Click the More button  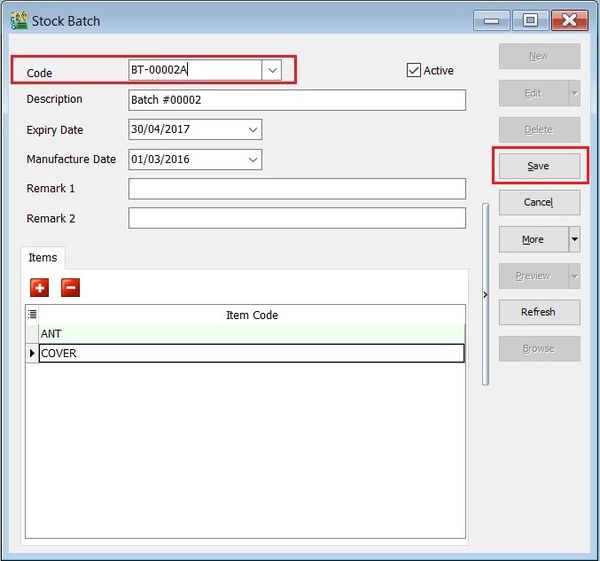click(x=532, y=239)
